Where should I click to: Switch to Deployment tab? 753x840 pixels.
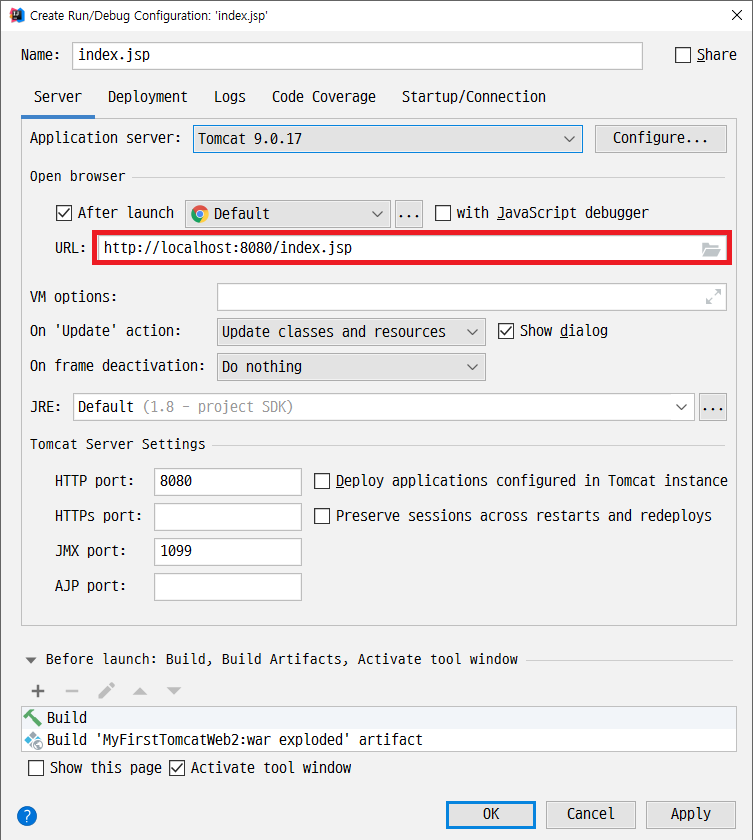[148, 97]
